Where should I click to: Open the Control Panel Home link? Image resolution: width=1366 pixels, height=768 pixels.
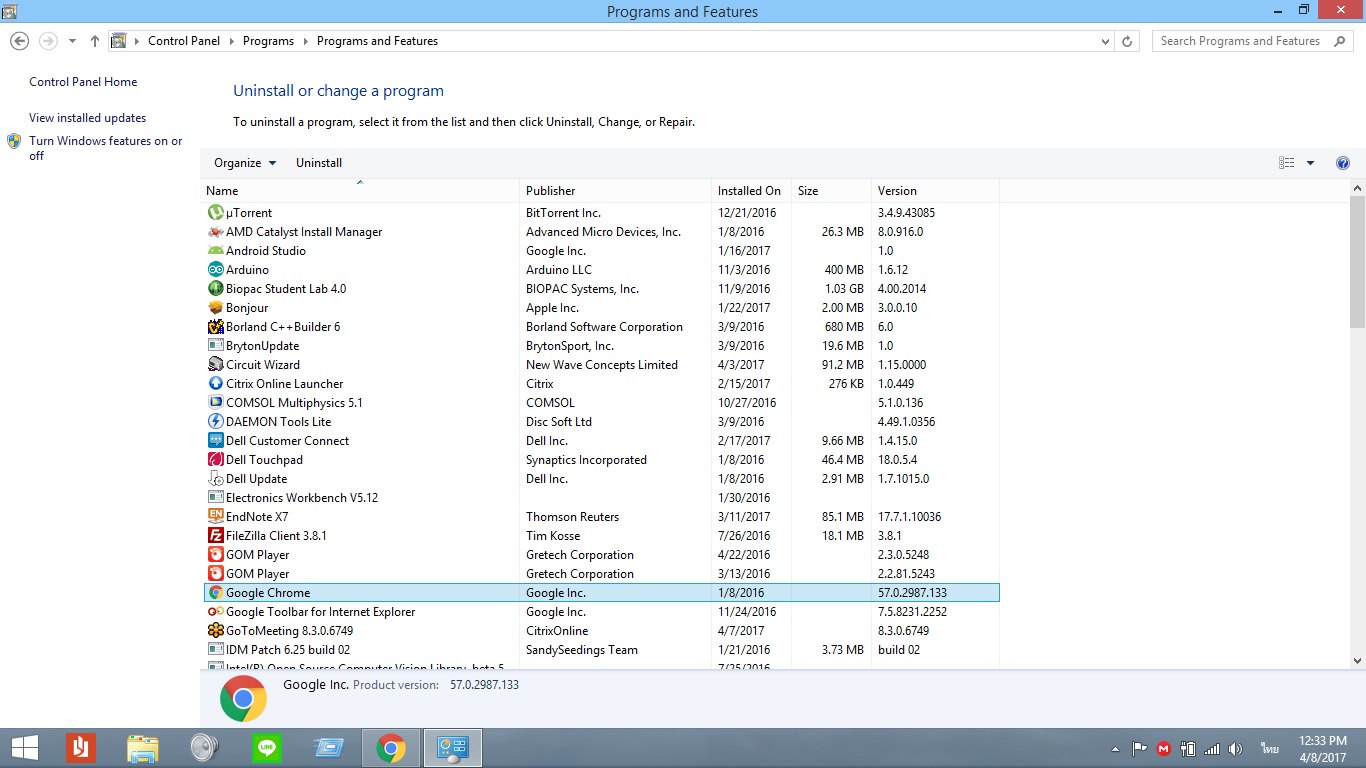83,82
